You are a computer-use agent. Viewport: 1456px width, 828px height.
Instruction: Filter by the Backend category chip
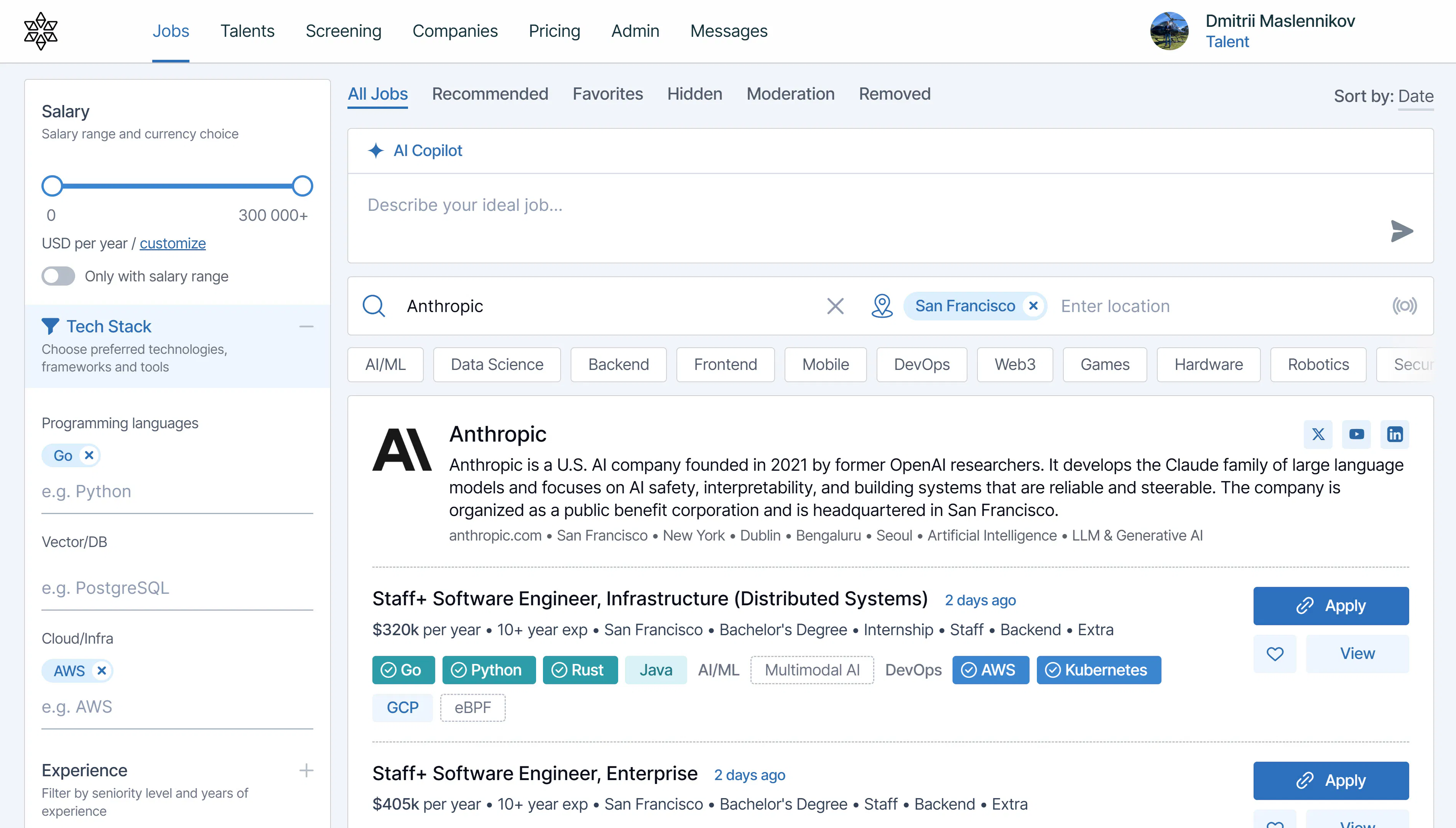[x=618, y=365]
